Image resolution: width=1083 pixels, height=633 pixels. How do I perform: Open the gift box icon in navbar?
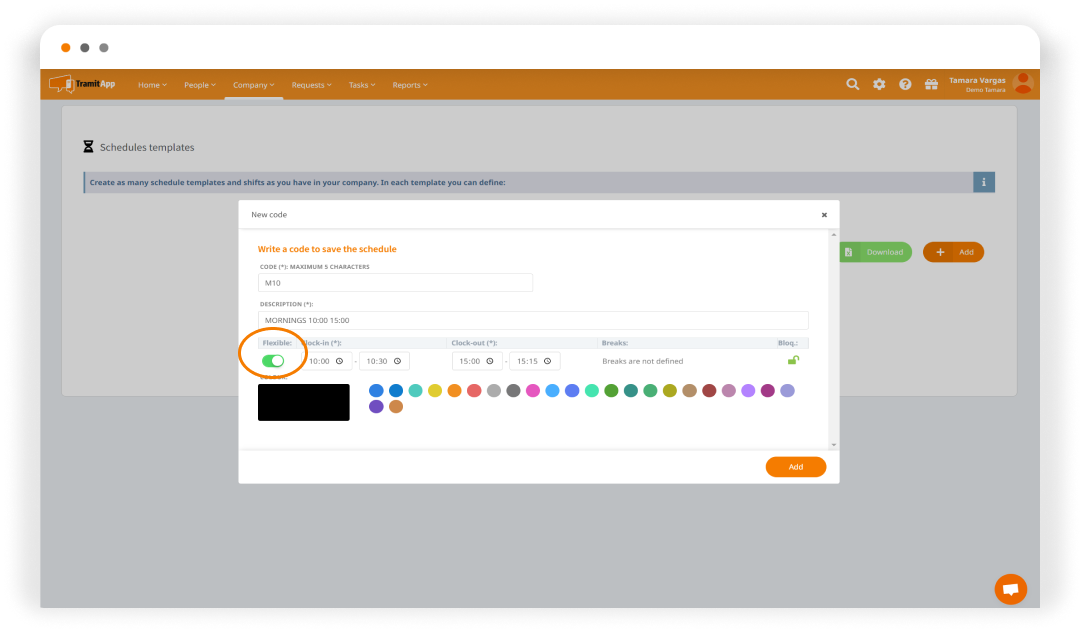click(x=931, y=85)
